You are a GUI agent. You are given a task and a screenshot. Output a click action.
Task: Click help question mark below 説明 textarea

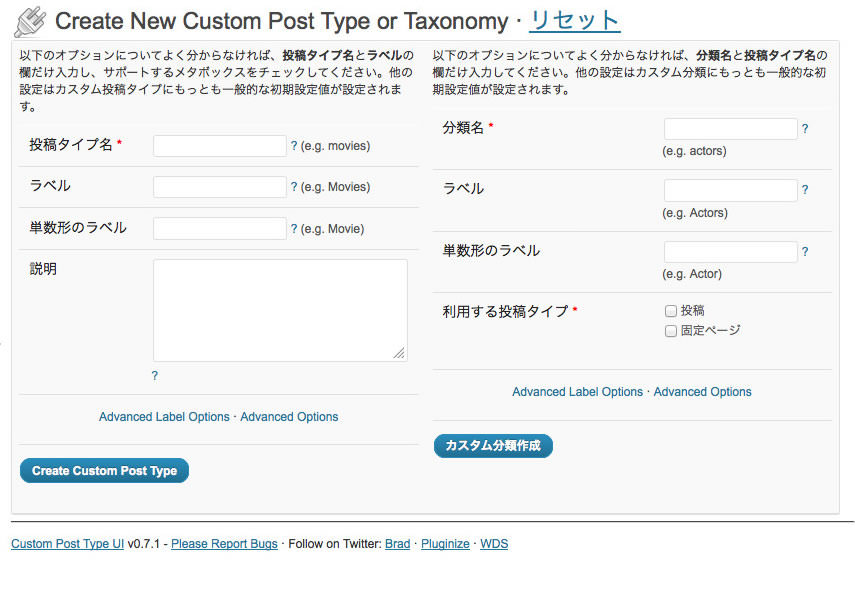155,375
